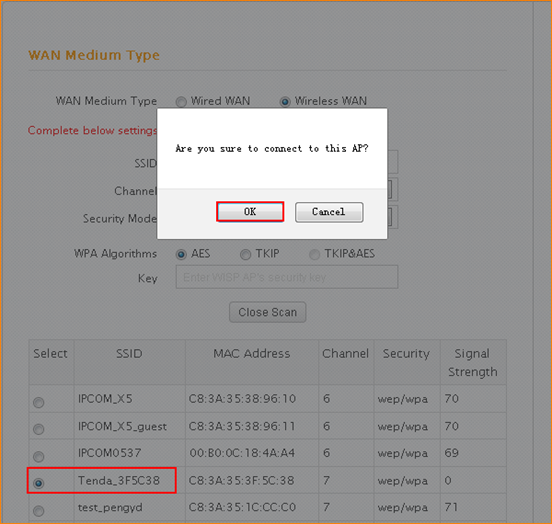Click the SSID table column header
This screenshot has height=524, width=552.
tap(129, 353)
